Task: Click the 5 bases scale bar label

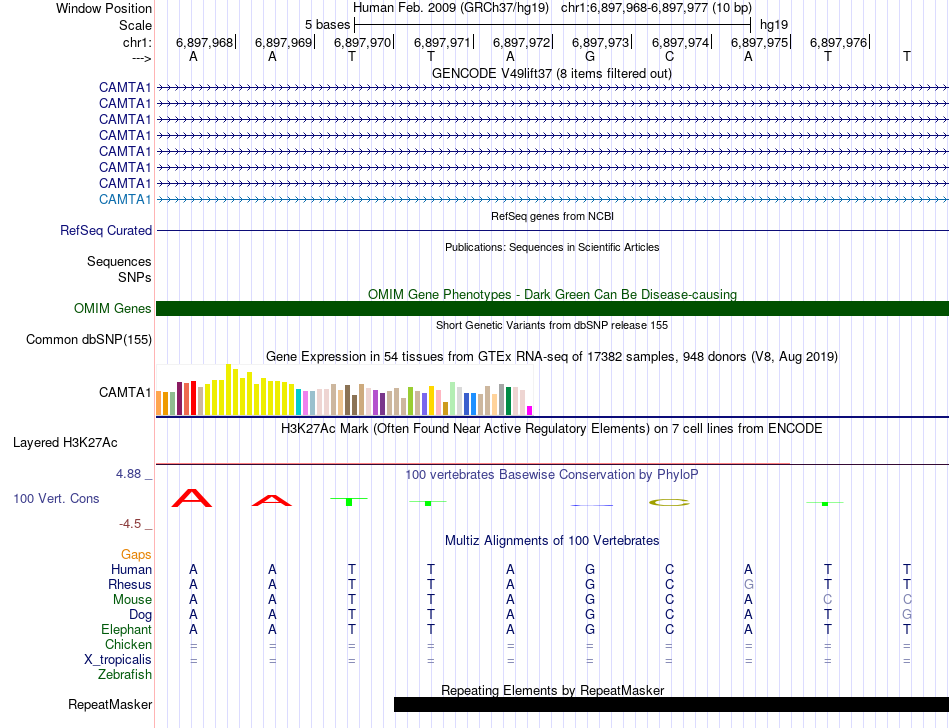Action: coord(327,25)
